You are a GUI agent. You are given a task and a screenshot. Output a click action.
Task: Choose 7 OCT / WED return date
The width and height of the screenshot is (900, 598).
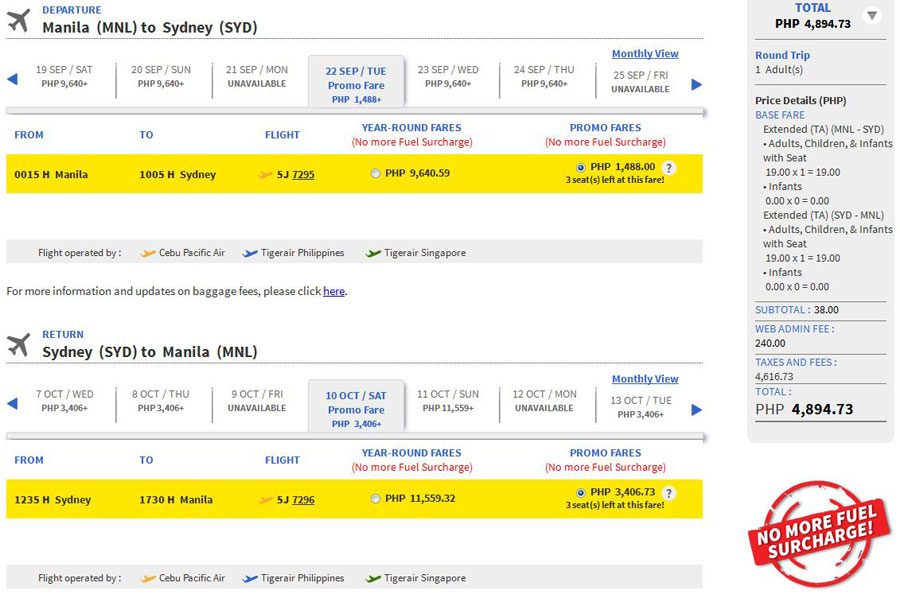click(x=64, y=401)
